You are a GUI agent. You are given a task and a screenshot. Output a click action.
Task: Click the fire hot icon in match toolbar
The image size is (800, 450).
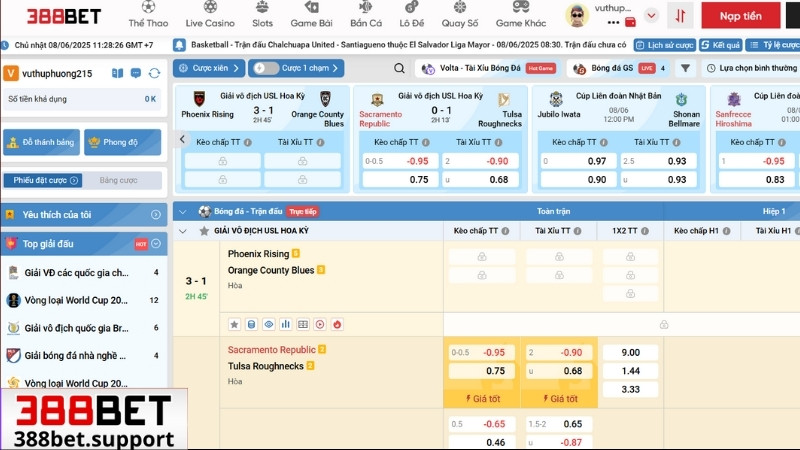coord(336,324)
